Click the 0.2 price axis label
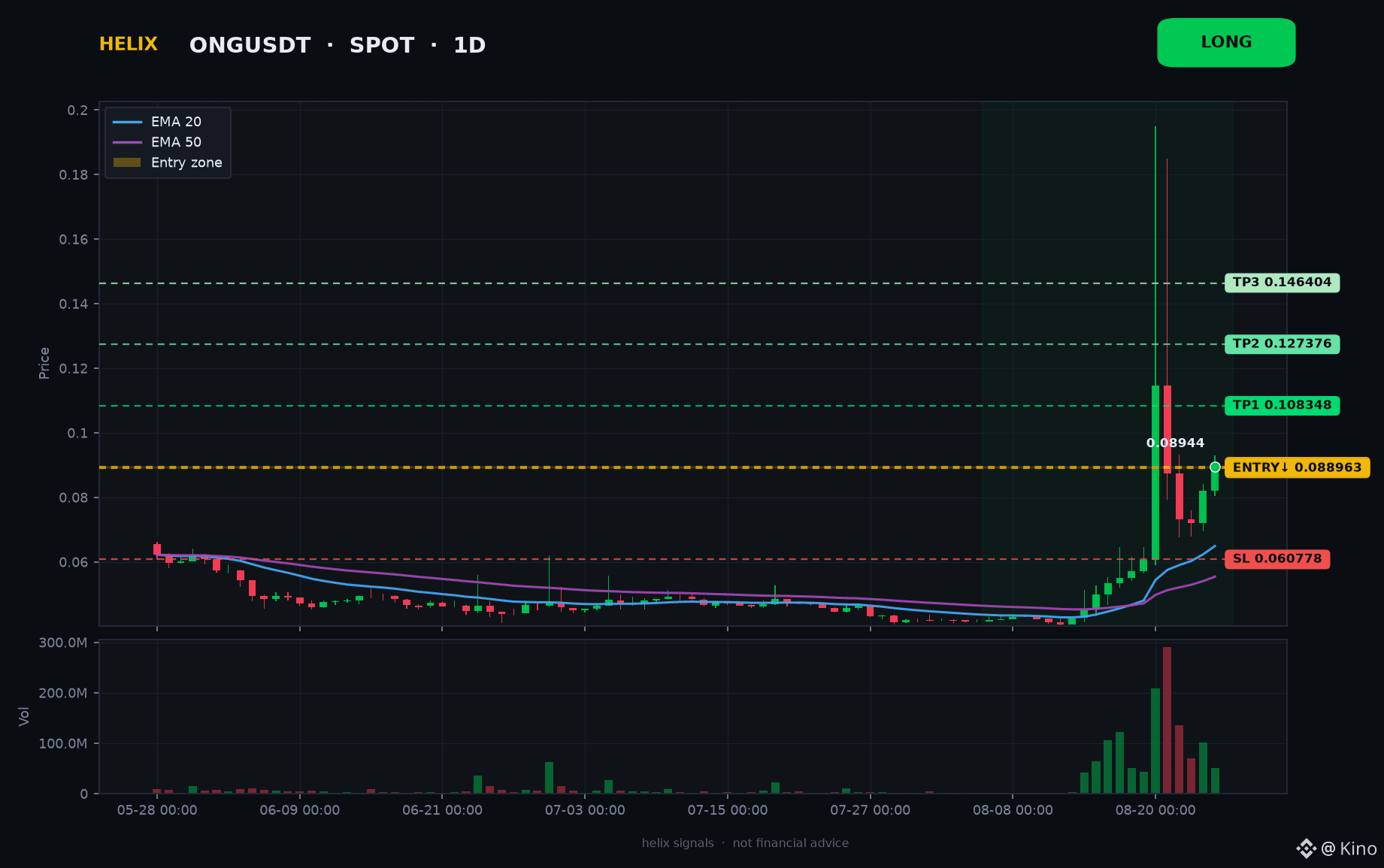The height and width of the screenshot is (868, 1384). [x=77, y=110]
